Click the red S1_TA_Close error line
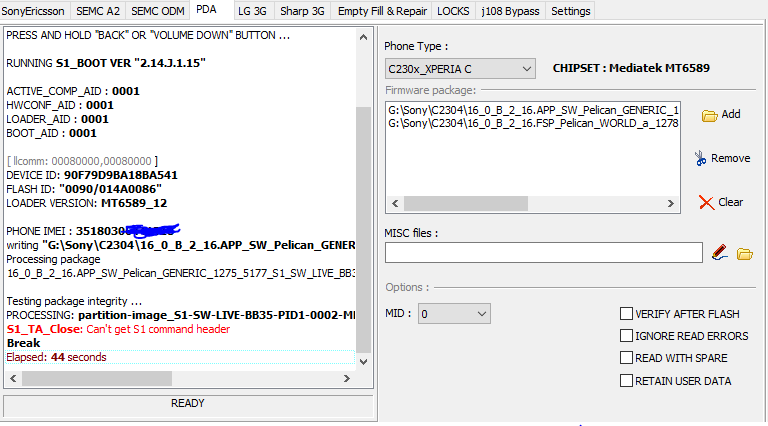This screenshot has height=426, width=768. point(118,329)
